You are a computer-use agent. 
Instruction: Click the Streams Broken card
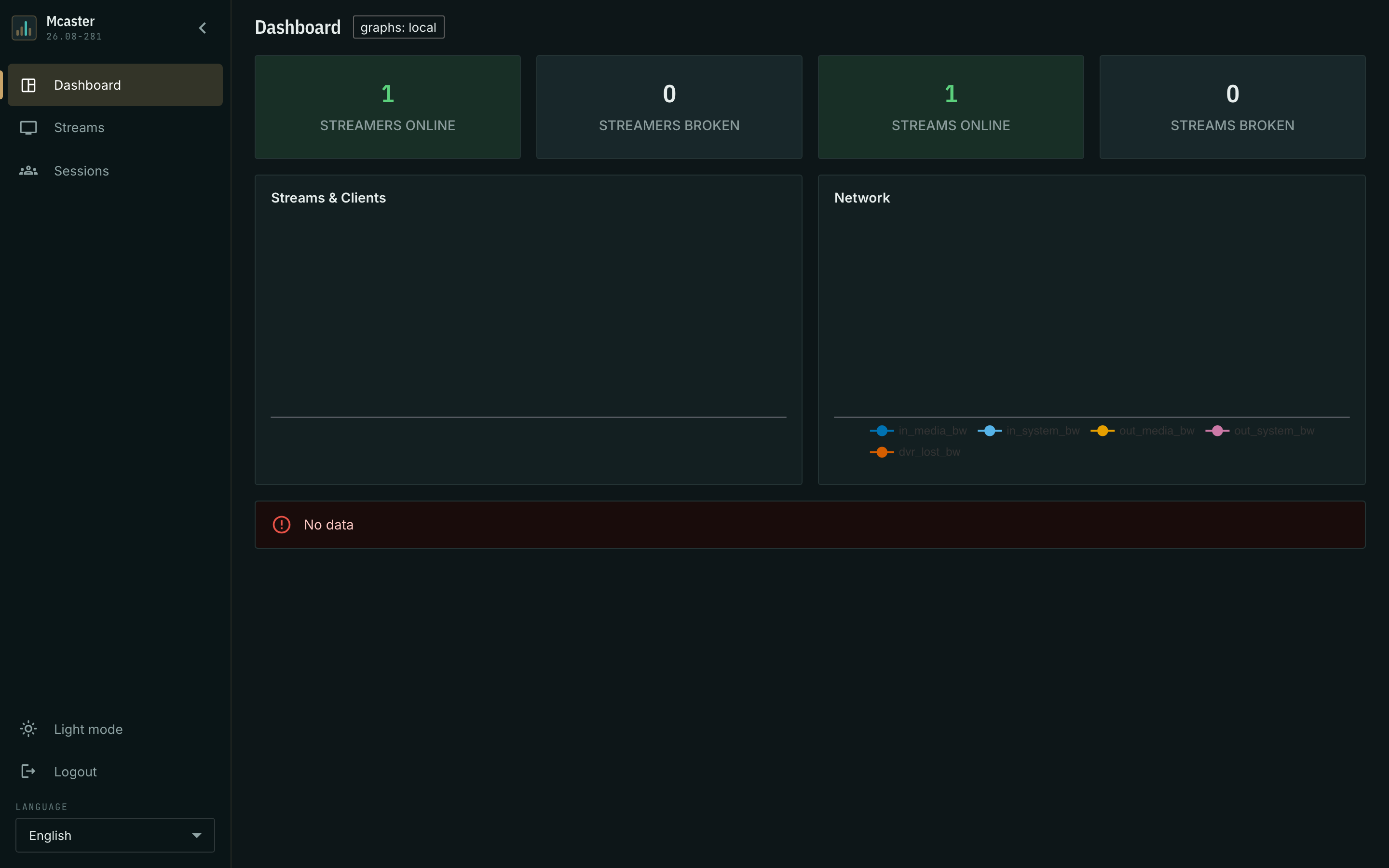pos(1232,107)
